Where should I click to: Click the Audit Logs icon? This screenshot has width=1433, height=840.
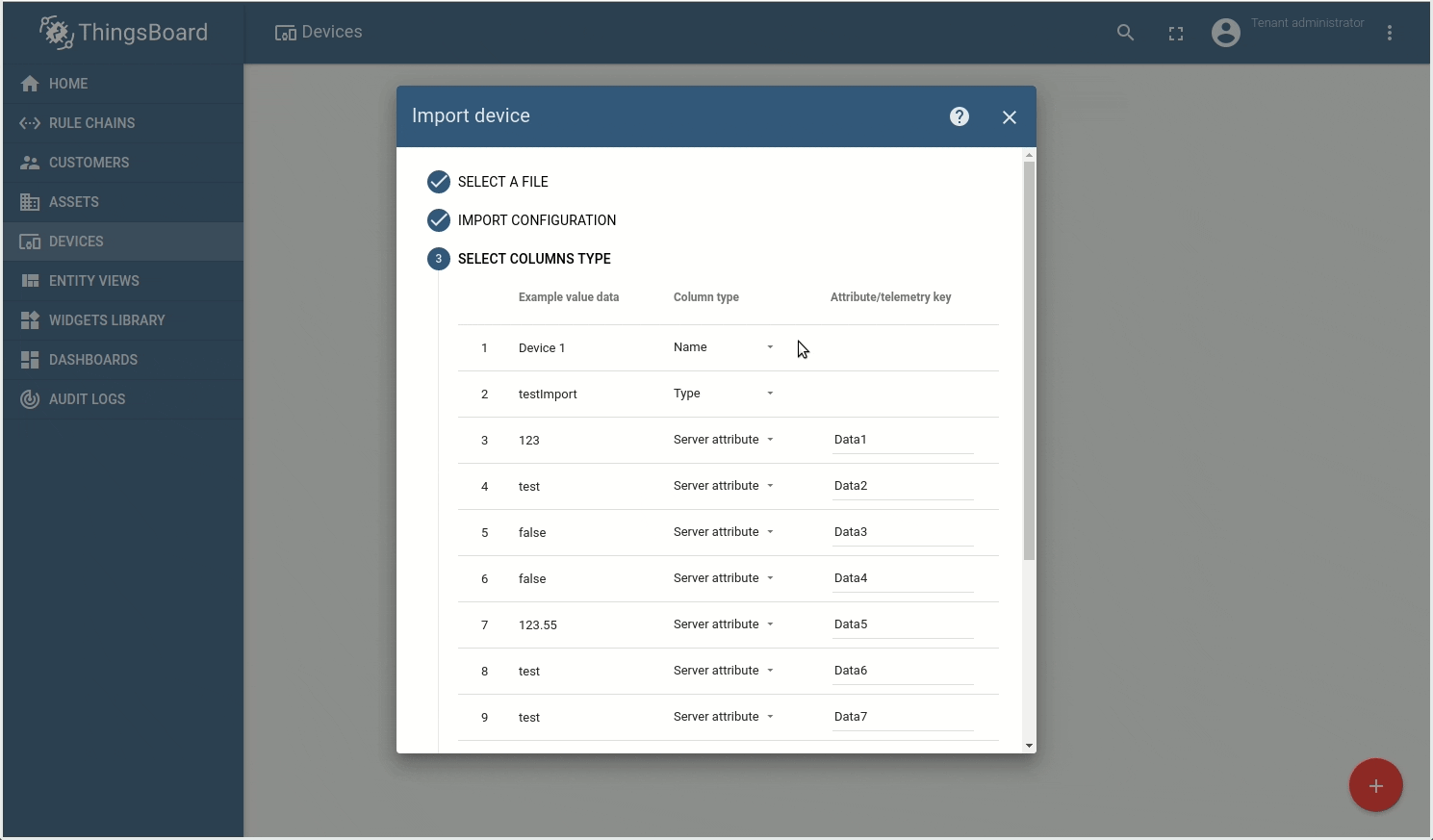click(30, 399)
